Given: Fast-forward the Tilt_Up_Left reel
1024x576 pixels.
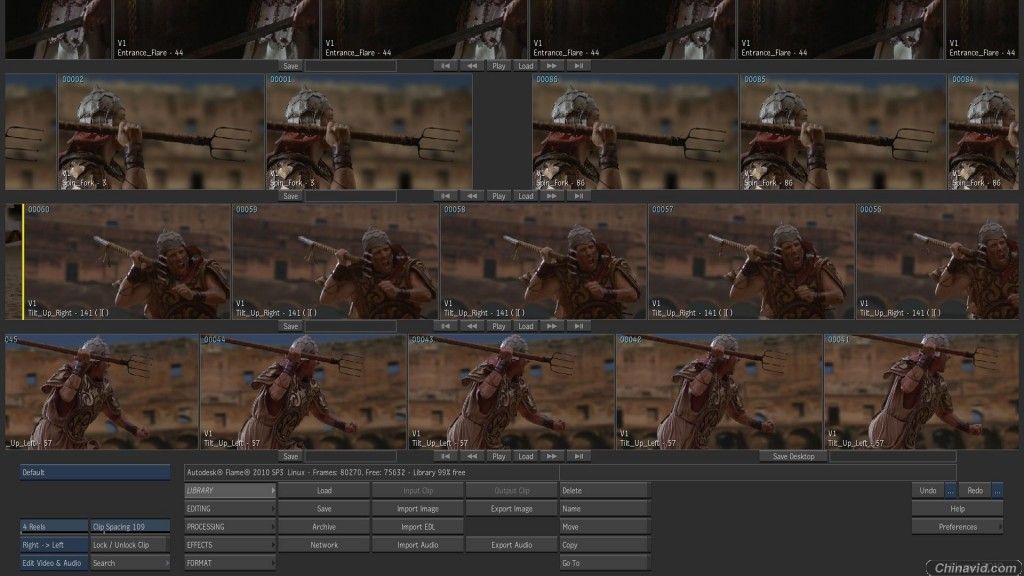Looking at the screenshot, I should [552, 456].
